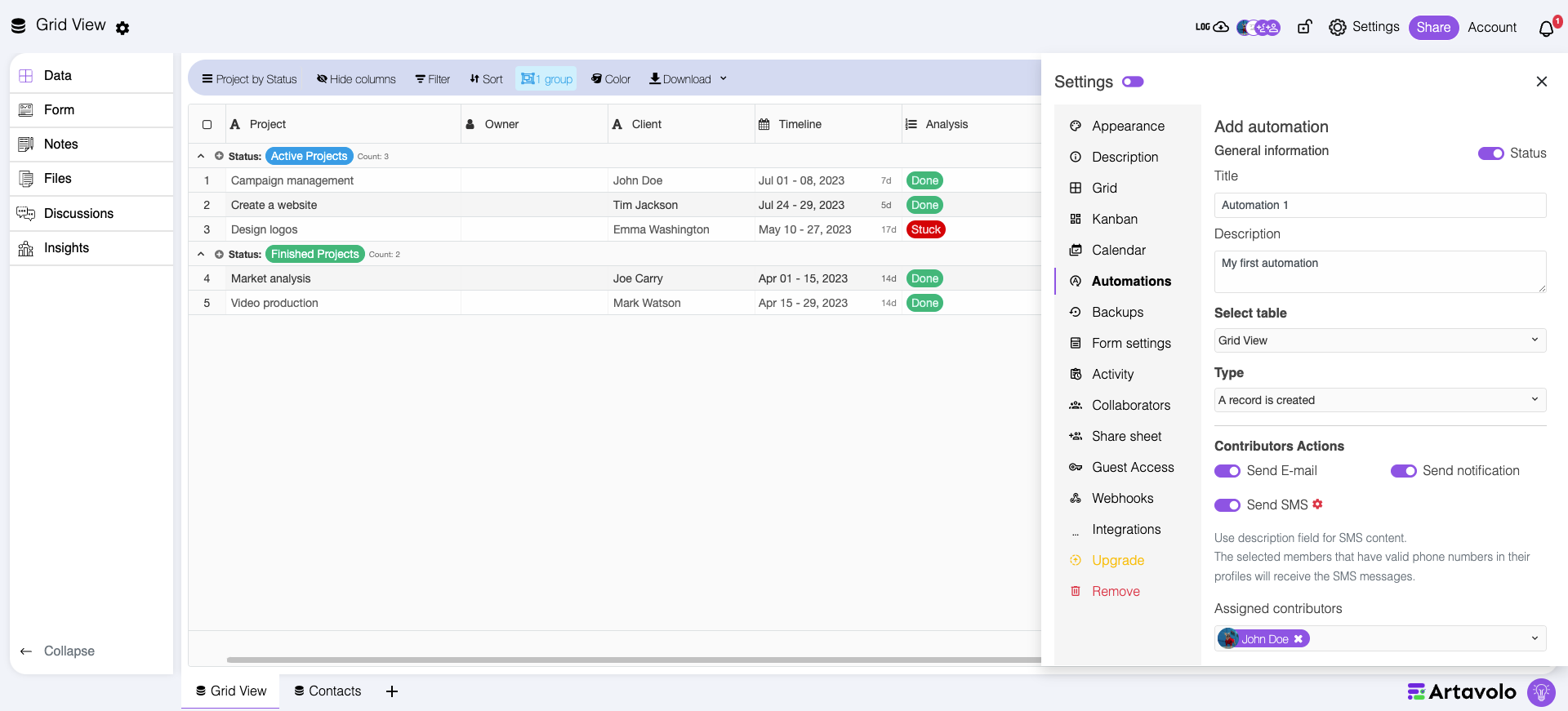Viewport: 1568px width, 711px height.
Task: Click the lock icon in the header
Action: (1304, 27)
